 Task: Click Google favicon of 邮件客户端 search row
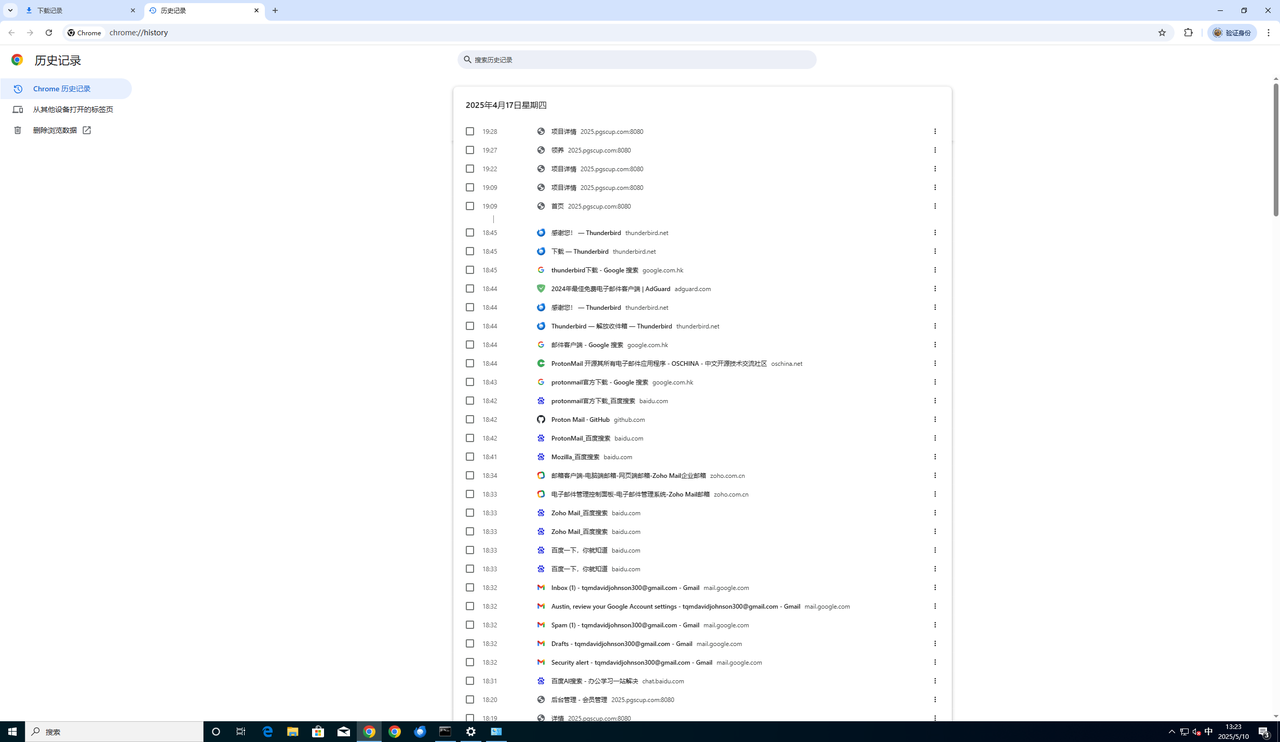click(541, 345)
